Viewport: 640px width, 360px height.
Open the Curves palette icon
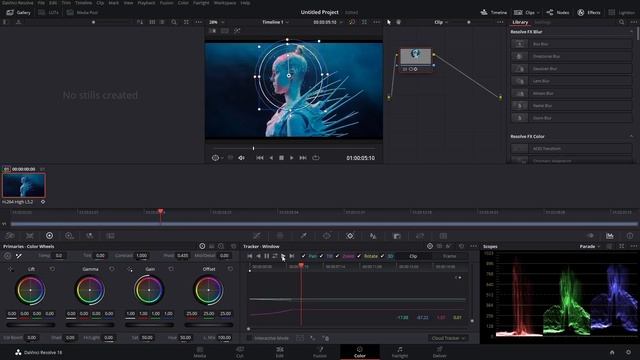click(x=257, y=236)
